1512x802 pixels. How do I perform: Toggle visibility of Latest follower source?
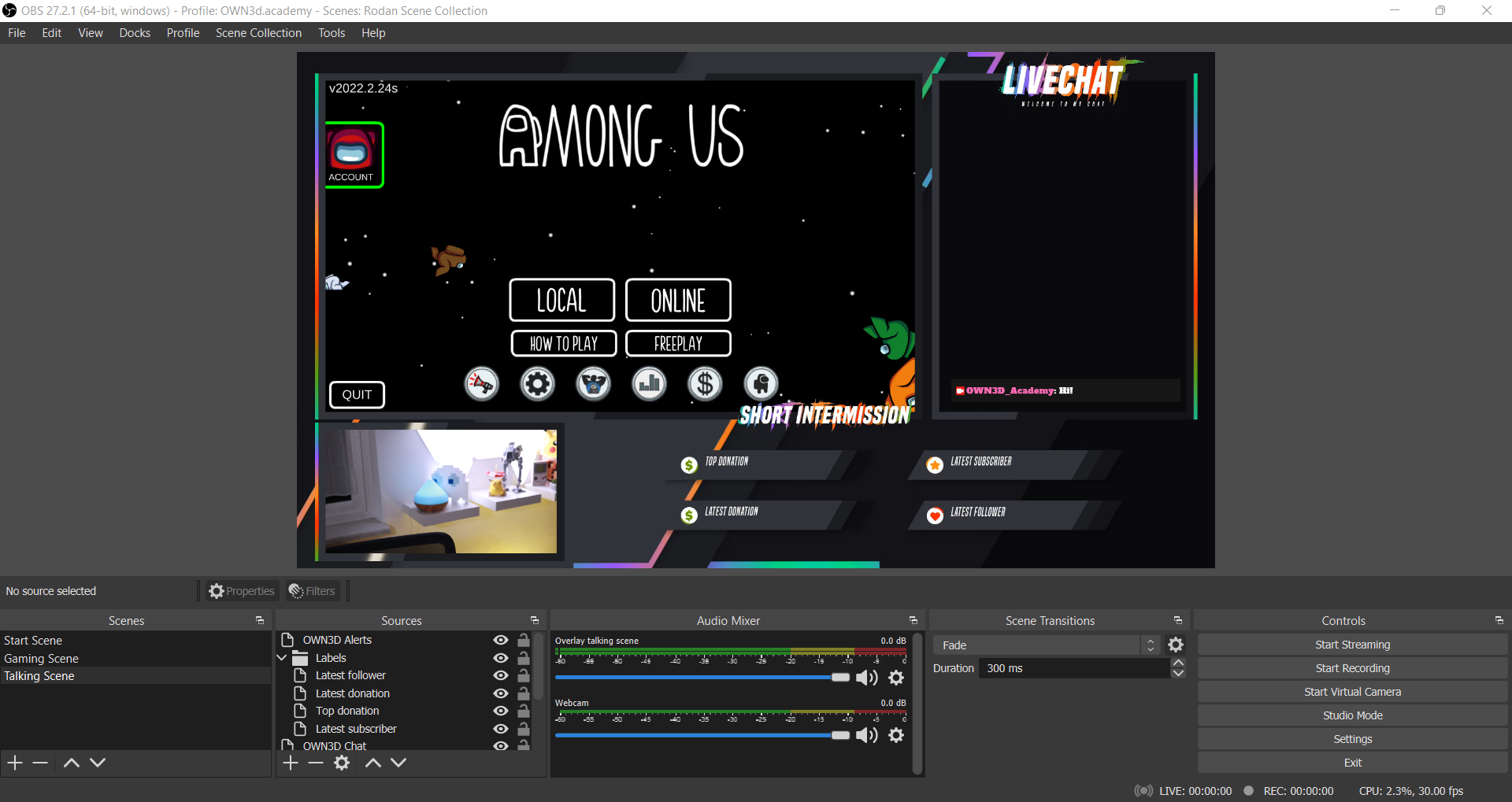[x=500, y=675]
